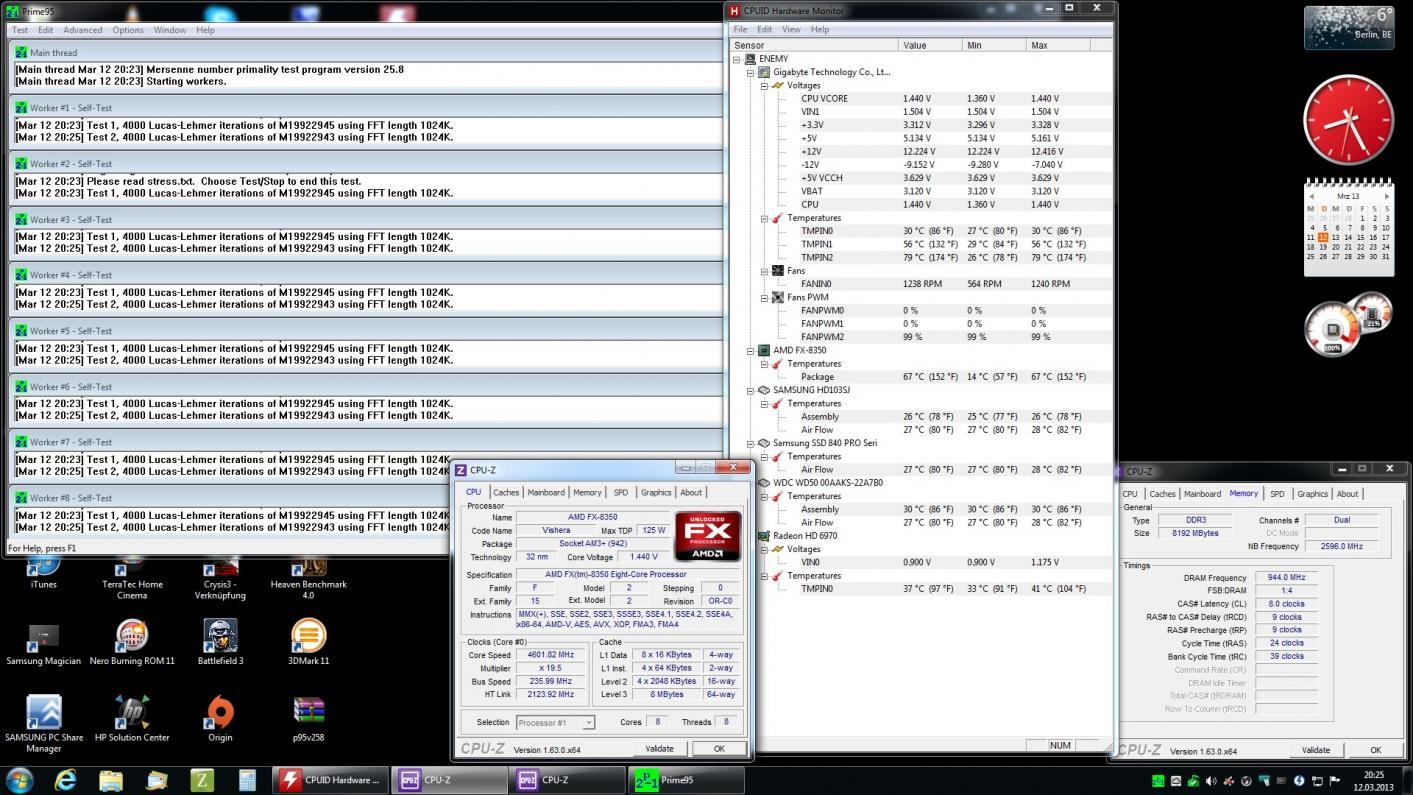Open HP Solution Center desktop icon
Viewport: 1413px width, 795px height.
132,719
